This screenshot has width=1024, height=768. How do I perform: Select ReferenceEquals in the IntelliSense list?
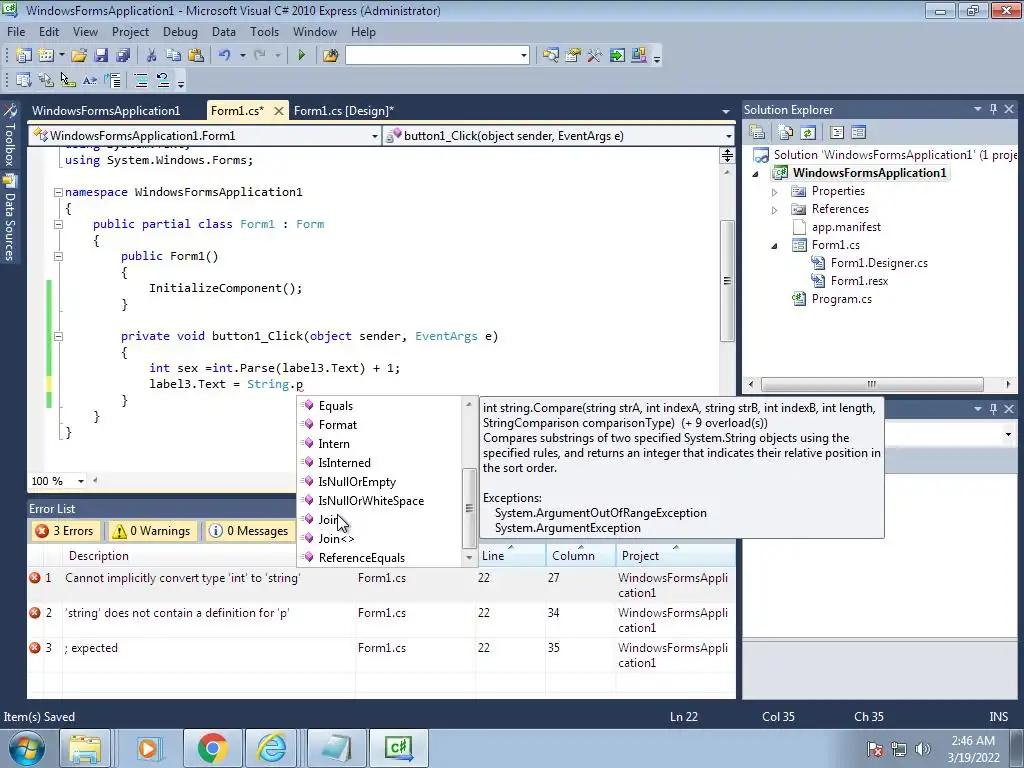(x=361, y=558)
